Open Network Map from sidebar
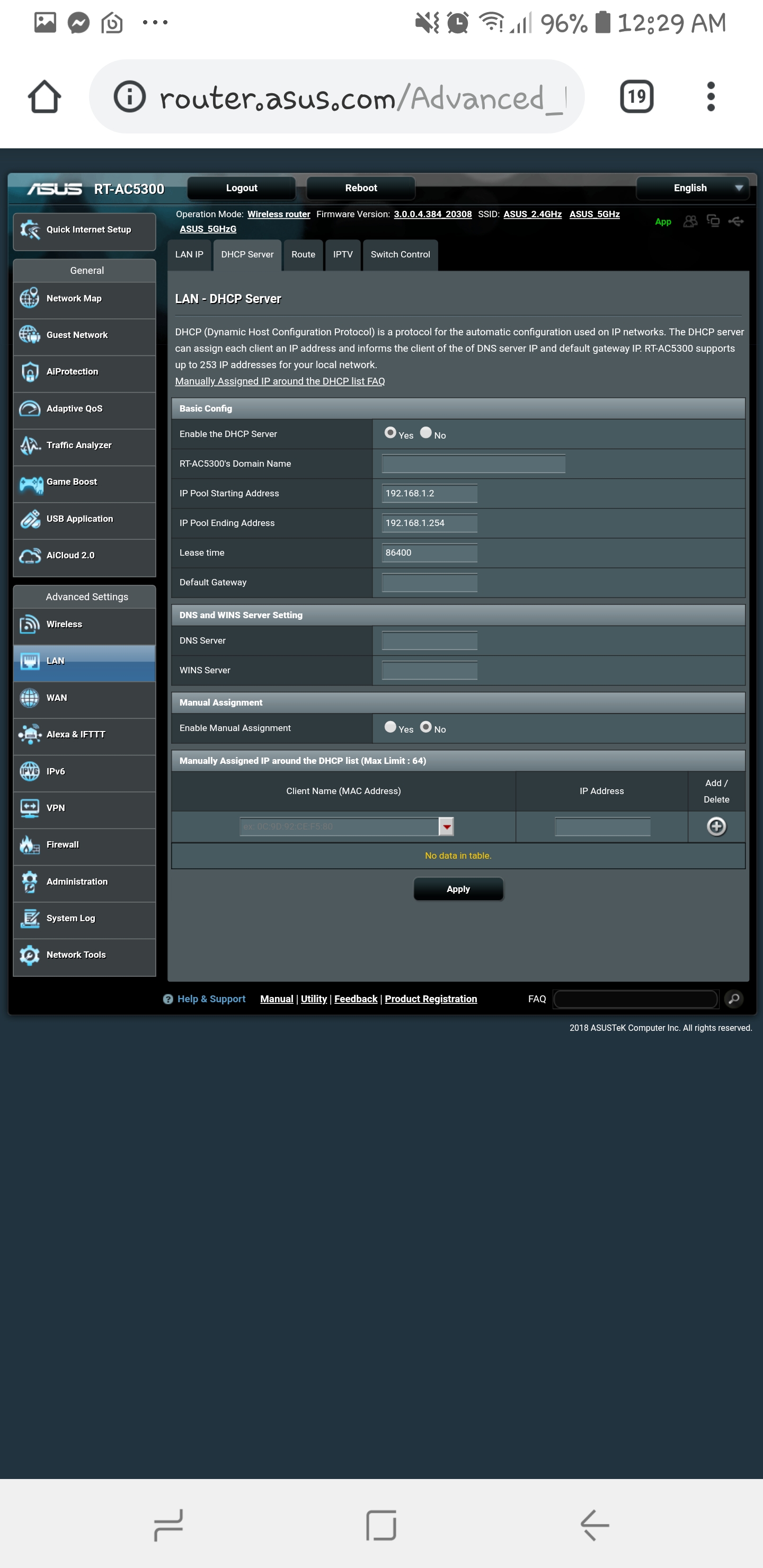Screen dimensions: 763x1568 click(x=84, y=299)
